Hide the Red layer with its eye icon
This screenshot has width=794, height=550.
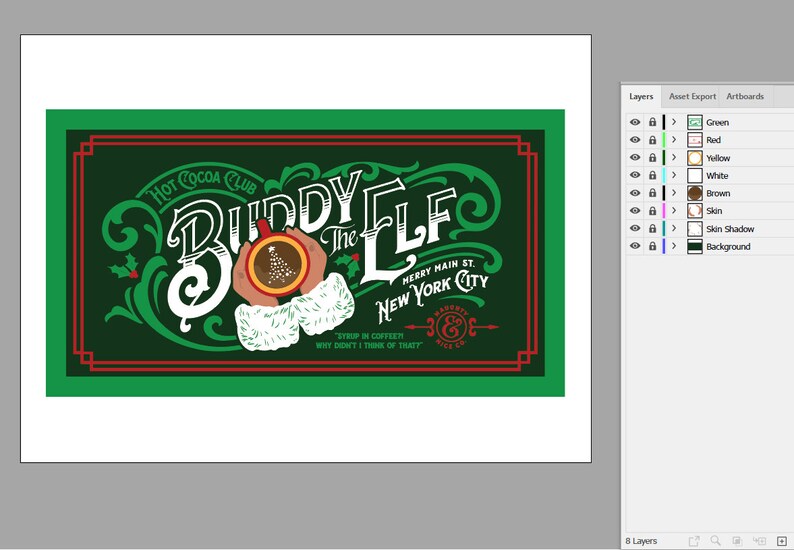click(635, 140)
